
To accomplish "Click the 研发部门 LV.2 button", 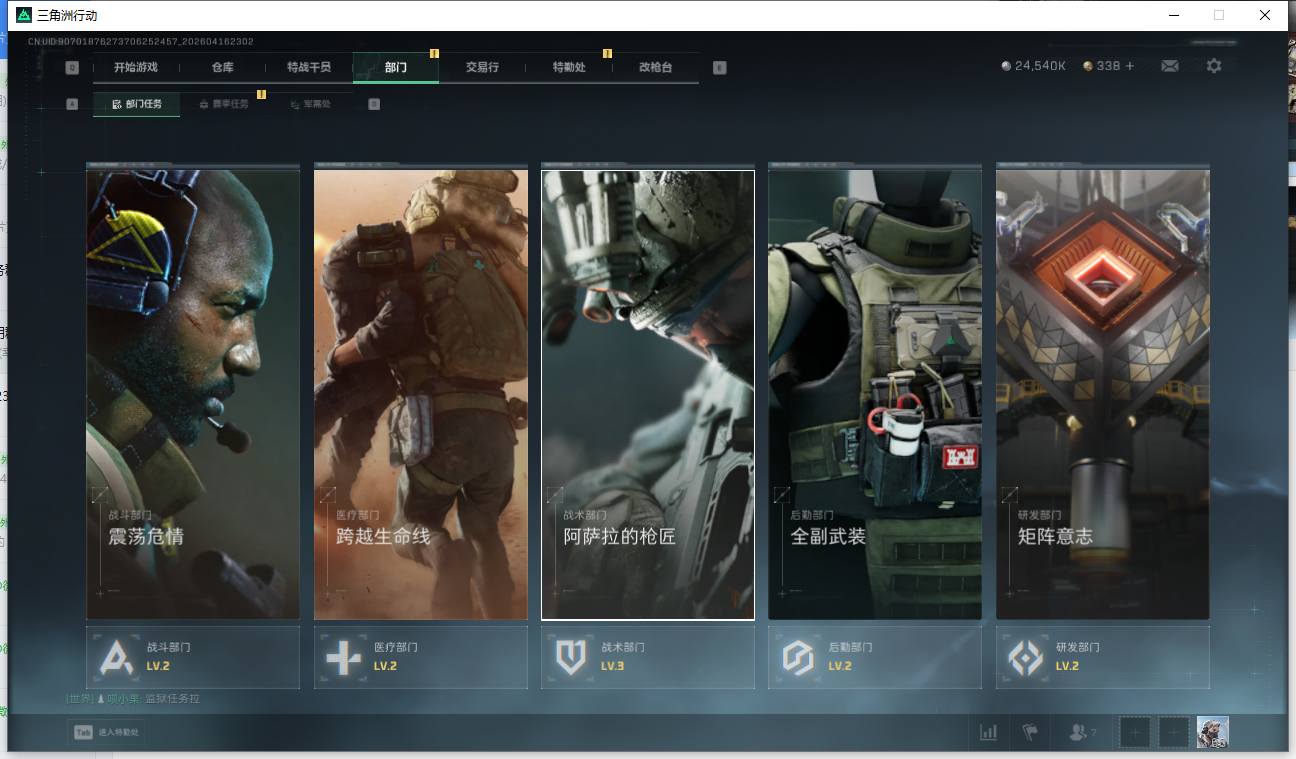I will pos(1103,657).
